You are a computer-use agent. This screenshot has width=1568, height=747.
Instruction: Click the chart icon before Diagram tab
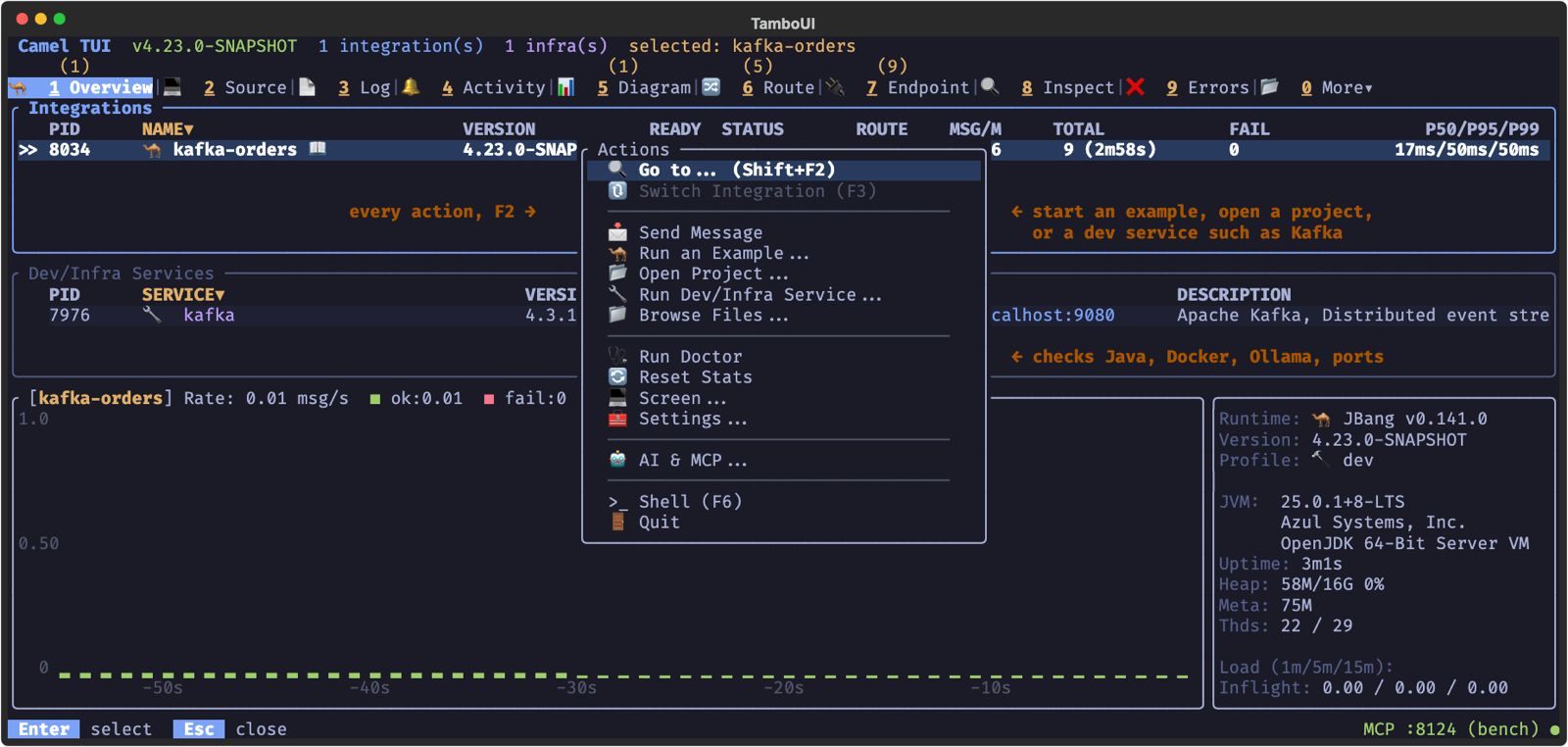(x=566, y=87)
